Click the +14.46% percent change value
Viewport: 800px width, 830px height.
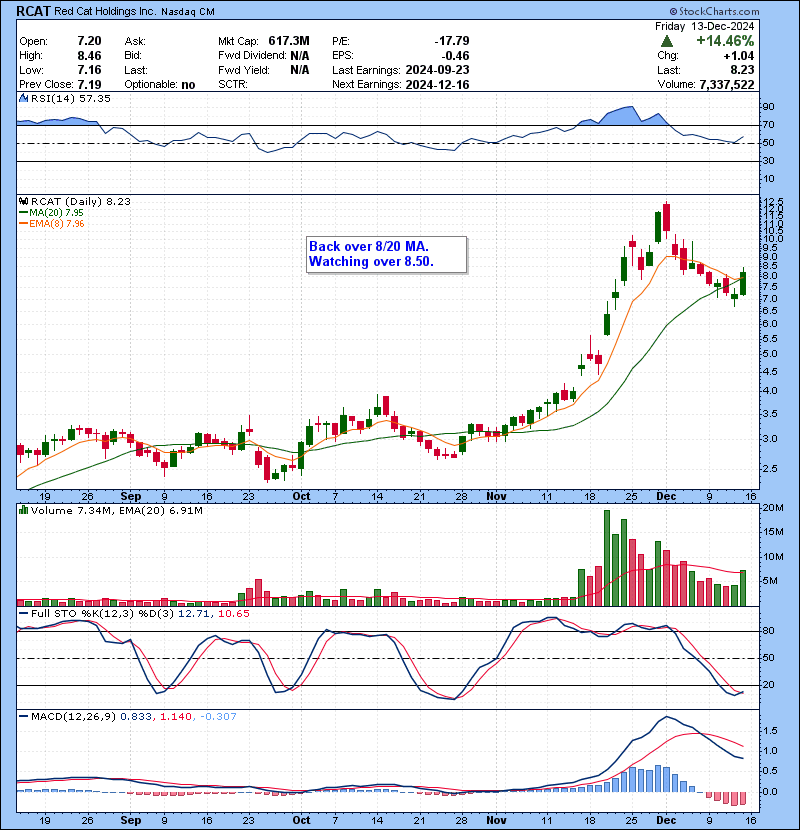pyautogui.click(x=725, y=41)
